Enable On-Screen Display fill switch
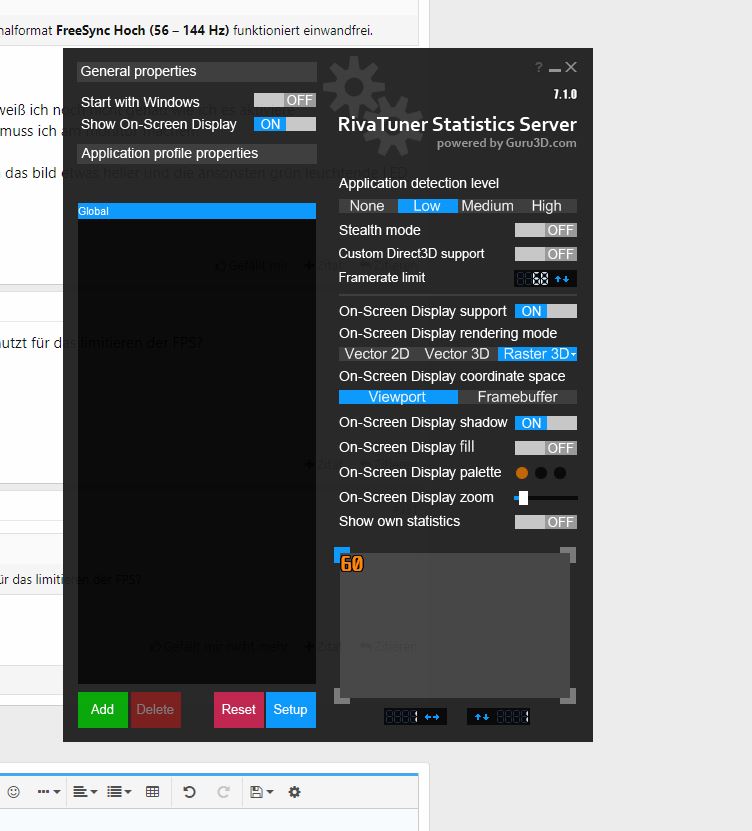Screen dimensions: 752x831 click(x=545, y=448)
